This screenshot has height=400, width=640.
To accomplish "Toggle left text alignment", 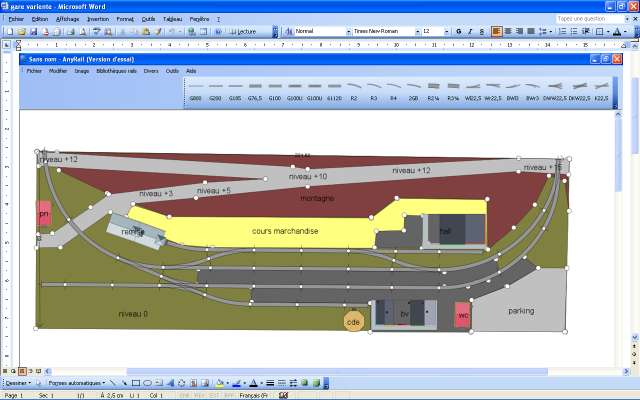I will click(x=496, y=31).
